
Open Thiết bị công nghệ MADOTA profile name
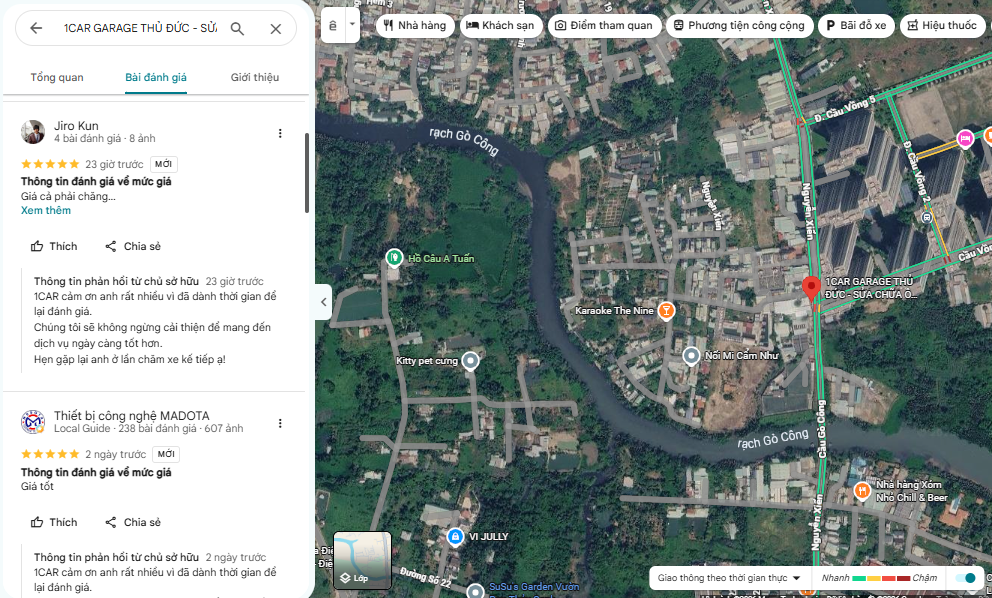point(132,415)
